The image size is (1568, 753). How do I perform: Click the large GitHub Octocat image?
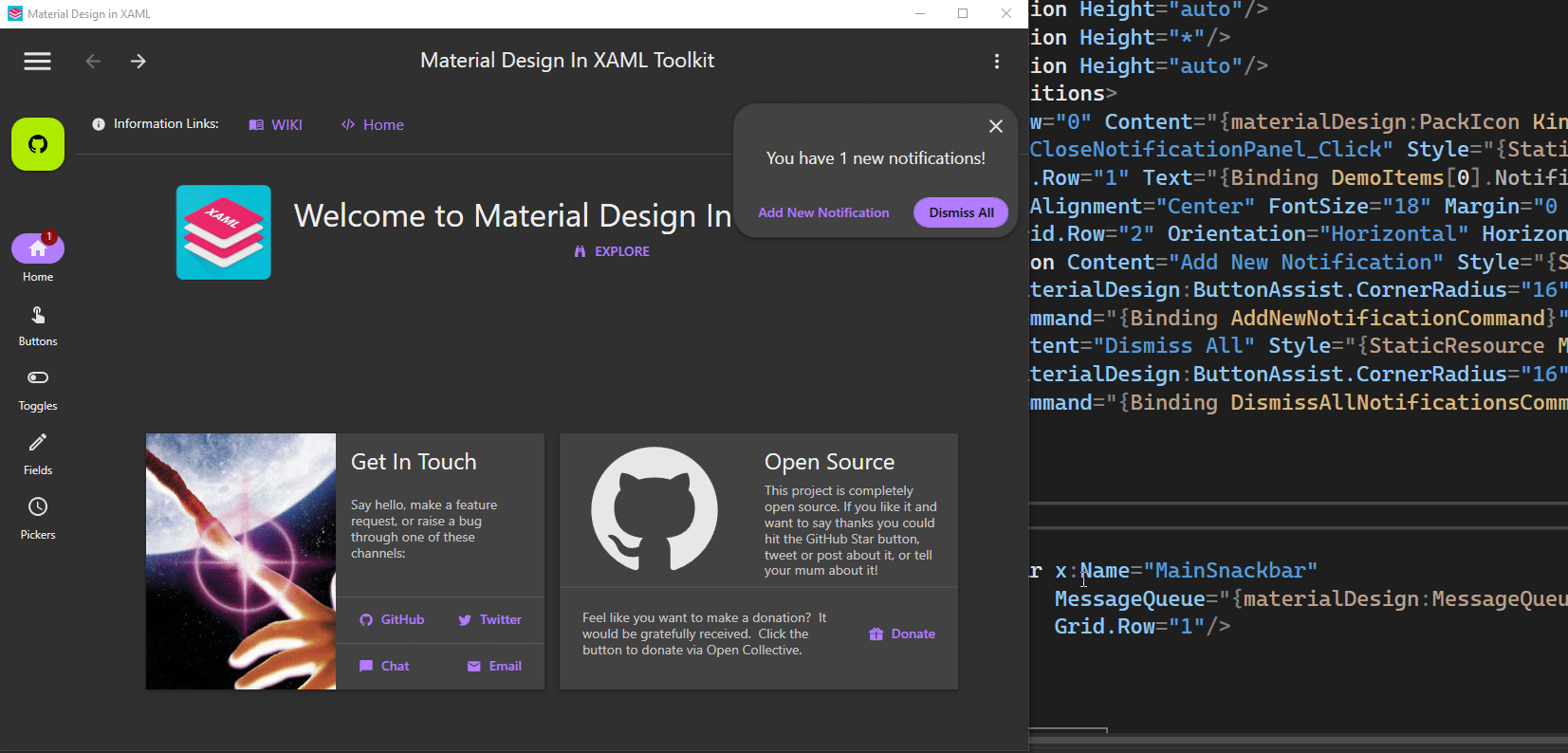(655, 510)
